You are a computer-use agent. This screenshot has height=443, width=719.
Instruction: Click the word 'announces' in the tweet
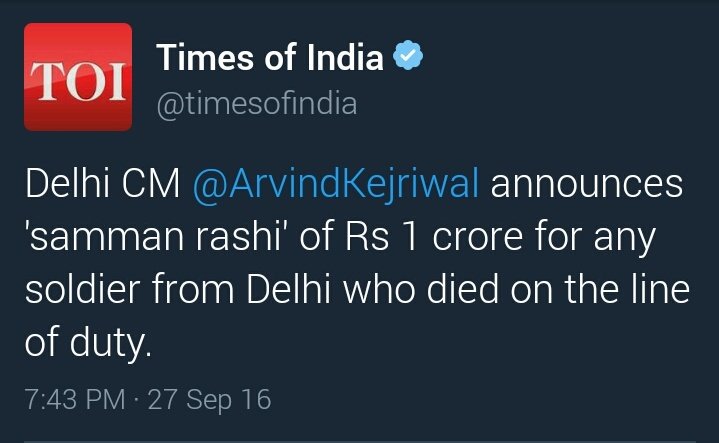pos(586,185)
